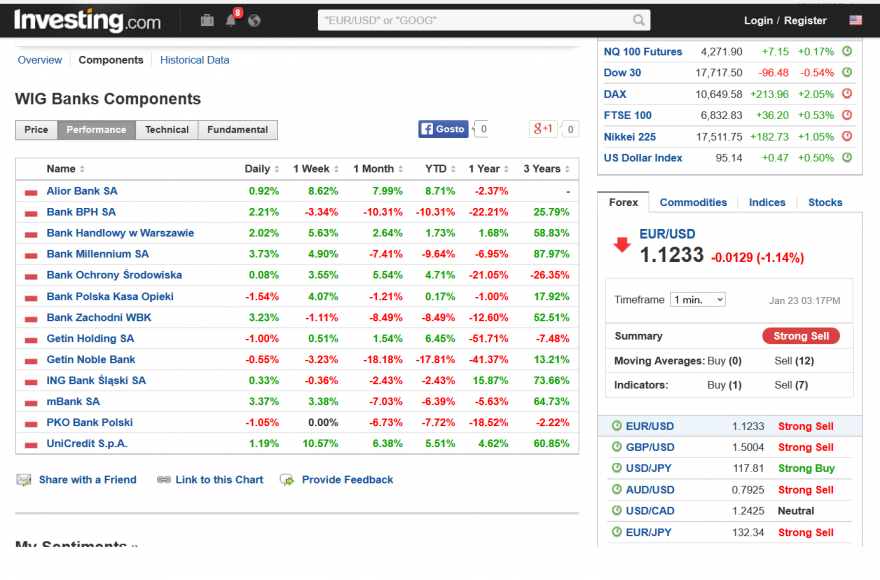Click the chain icon for Link to this Chart

[164, 479]
